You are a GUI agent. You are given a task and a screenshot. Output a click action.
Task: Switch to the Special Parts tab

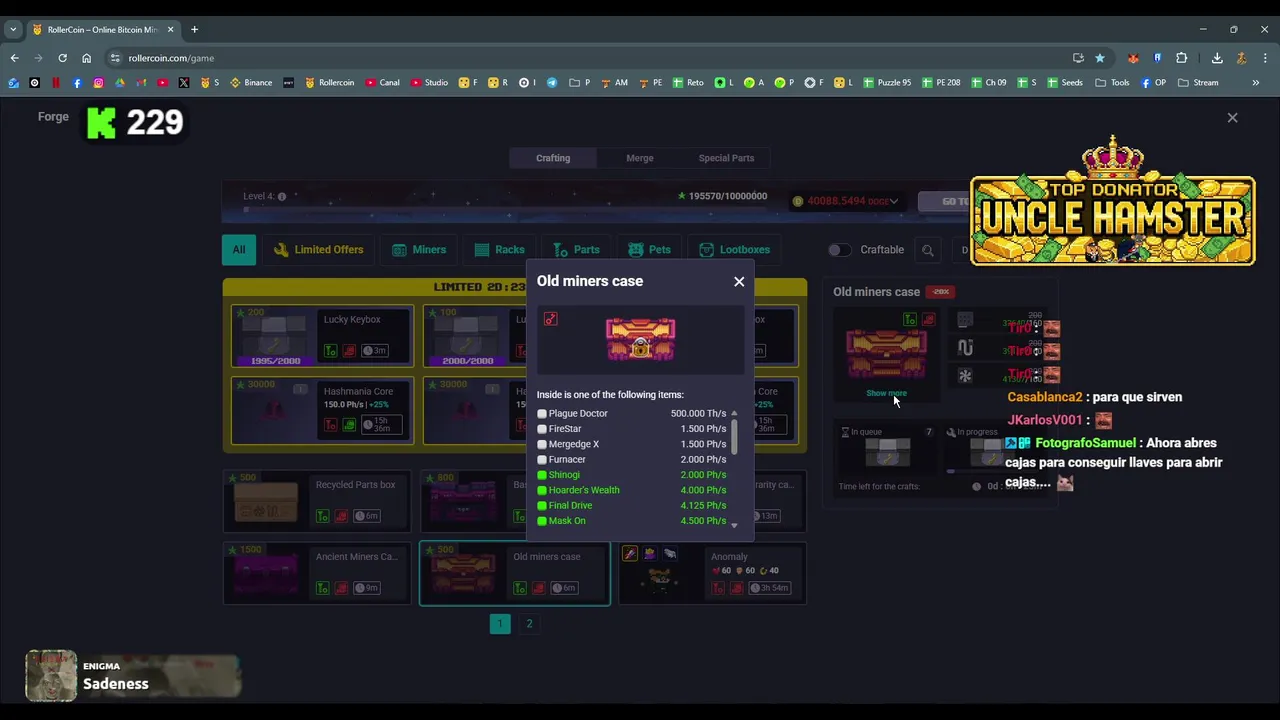[x=726, y=158]
